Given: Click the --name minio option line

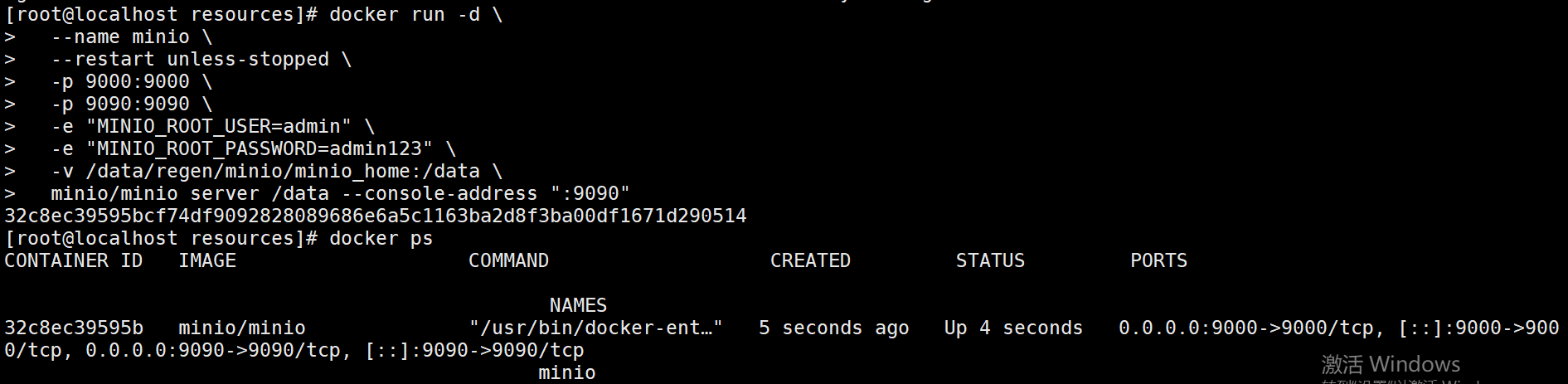Looking at the screenshot, I should [x=132, y=37].
